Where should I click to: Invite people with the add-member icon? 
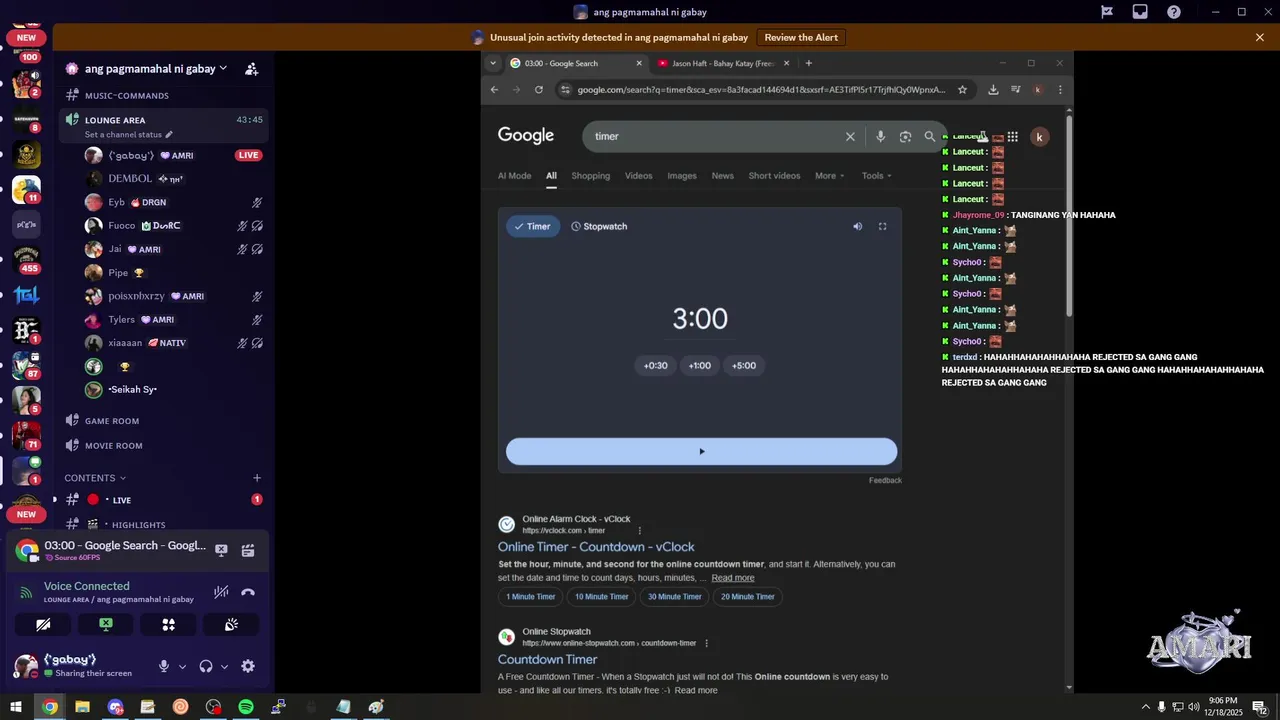[252, 69]
